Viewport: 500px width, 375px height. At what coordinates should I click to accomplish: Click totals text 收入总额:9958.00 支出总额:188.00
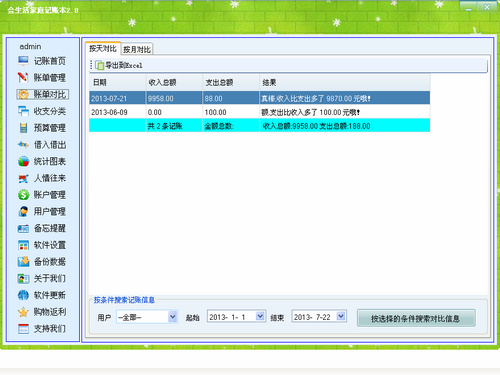pos(316,126)
